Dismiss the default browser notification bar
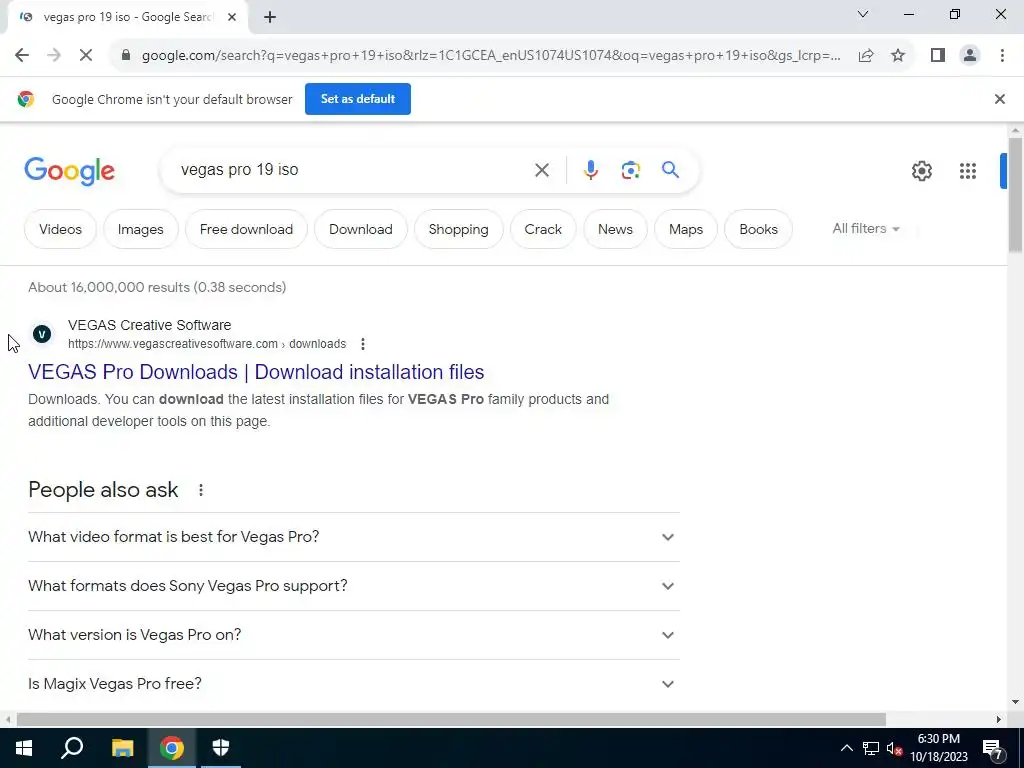Screen dimensions: 1024x768 coord(1000,99)
